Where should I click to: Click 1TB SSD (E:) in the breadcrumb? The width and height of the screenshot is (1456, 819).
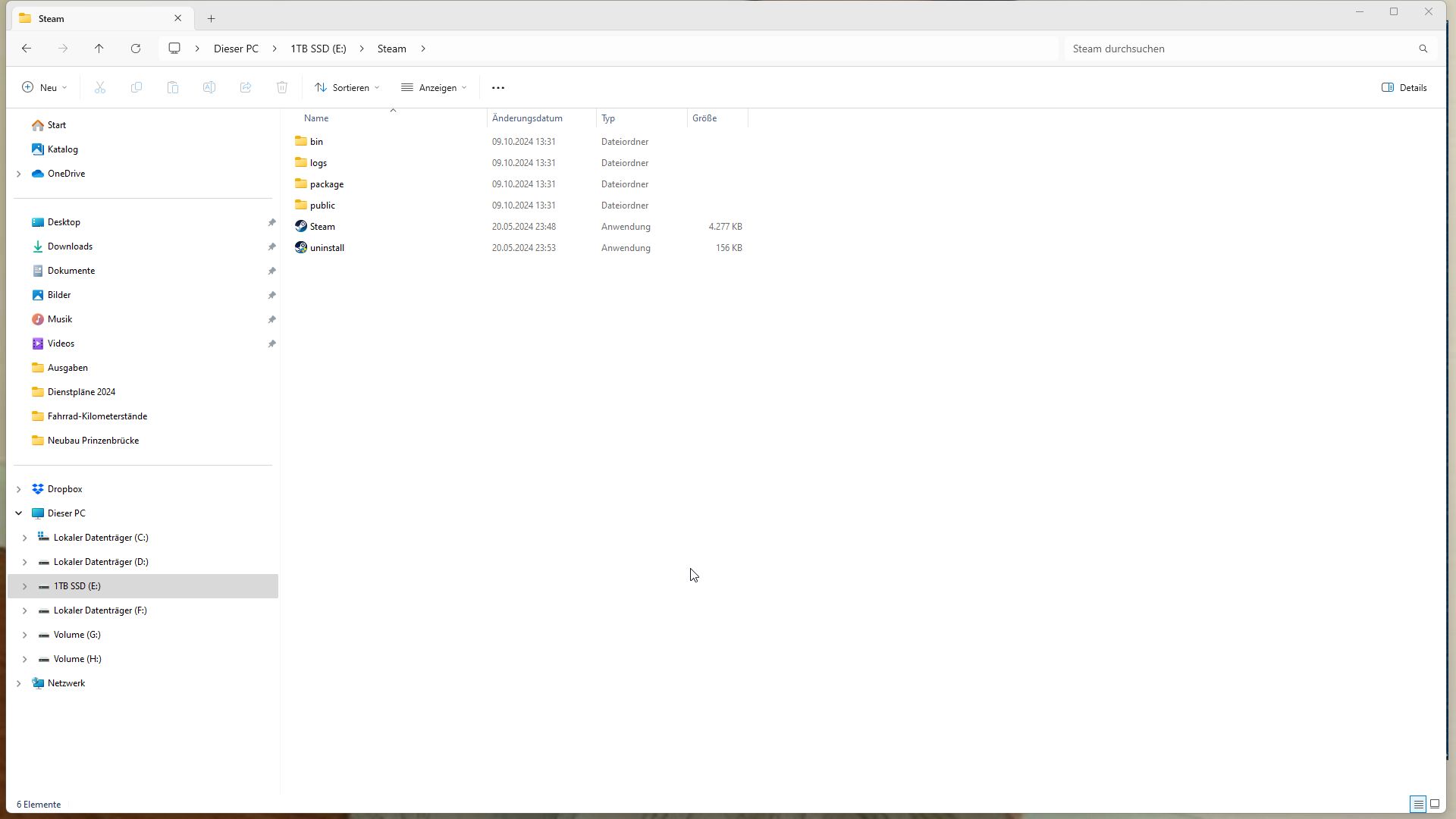tap(318, 49)
